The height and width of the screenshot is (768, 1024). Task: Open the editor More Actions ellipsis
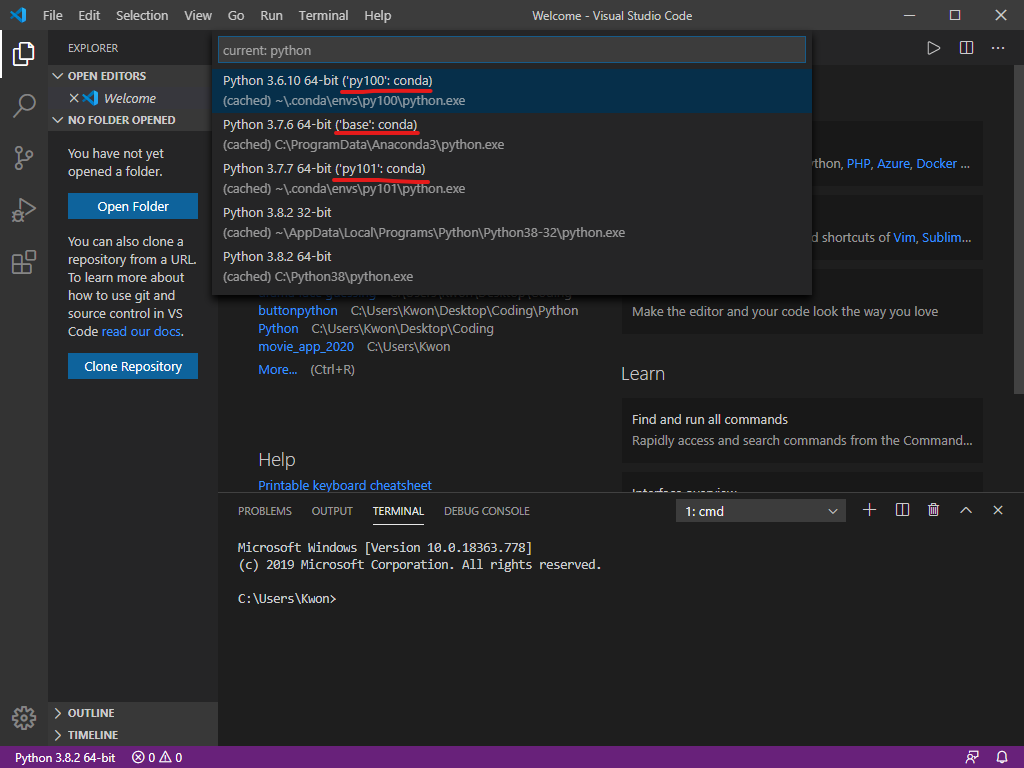[998, 48]
